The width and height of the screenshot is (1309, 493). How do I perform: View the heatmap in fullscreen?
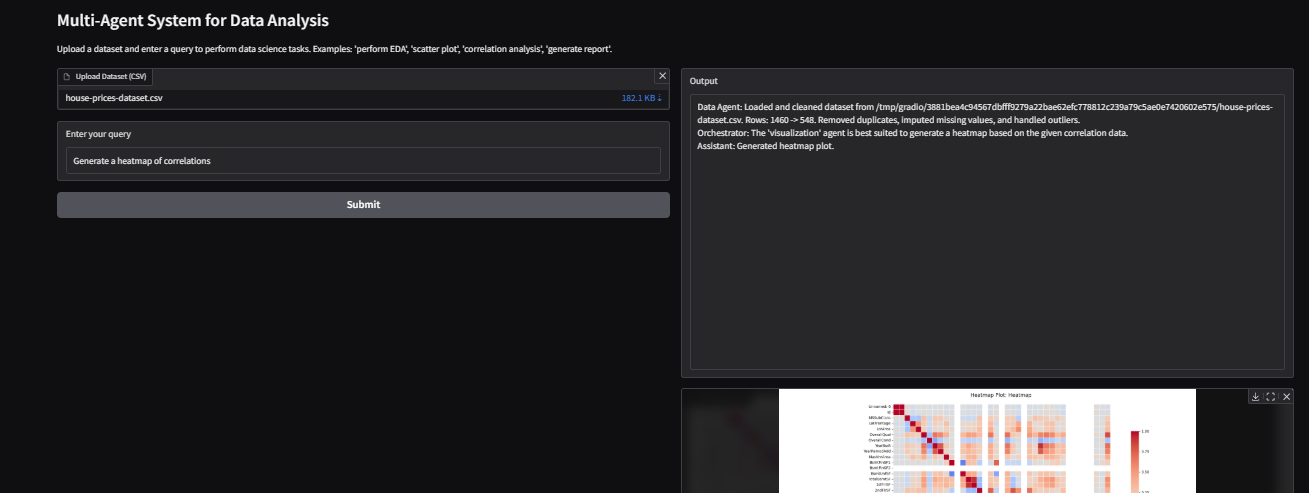(x=1270, y=397)
